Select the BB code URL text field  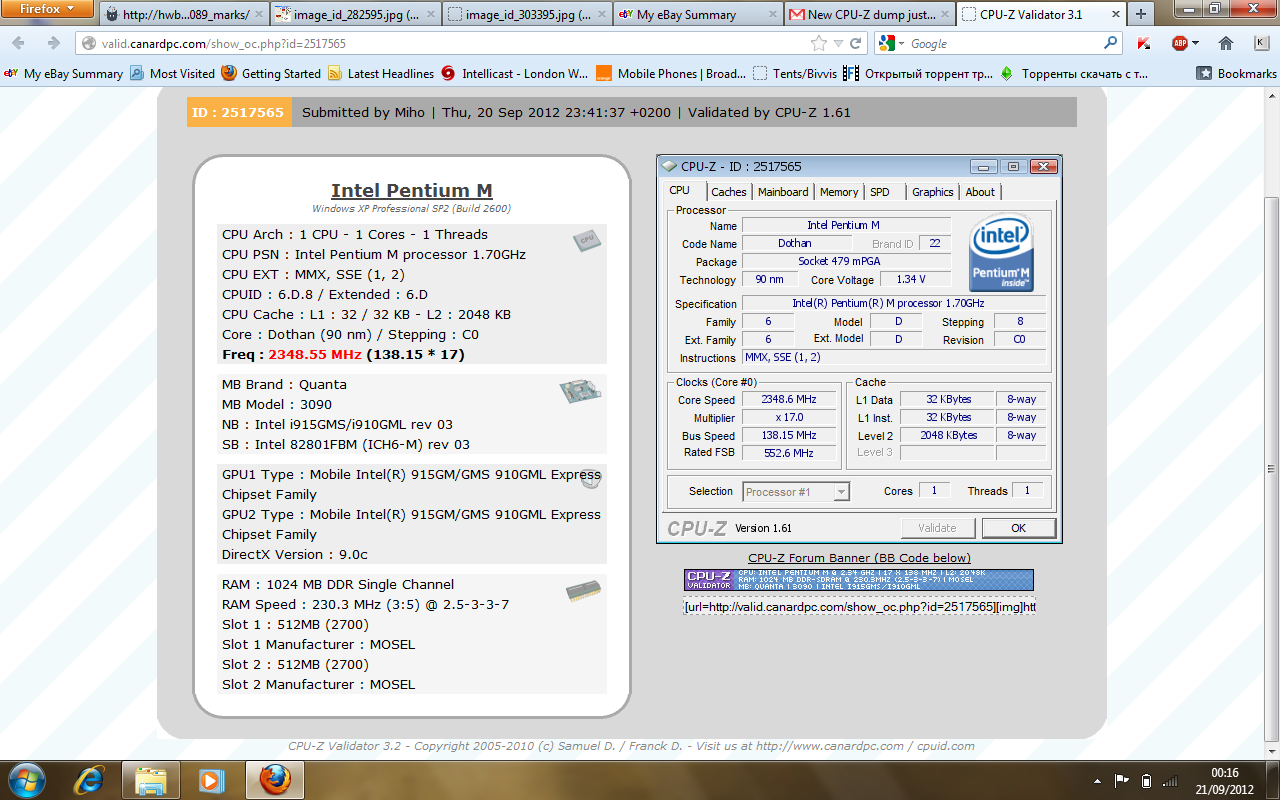point(860,606)
